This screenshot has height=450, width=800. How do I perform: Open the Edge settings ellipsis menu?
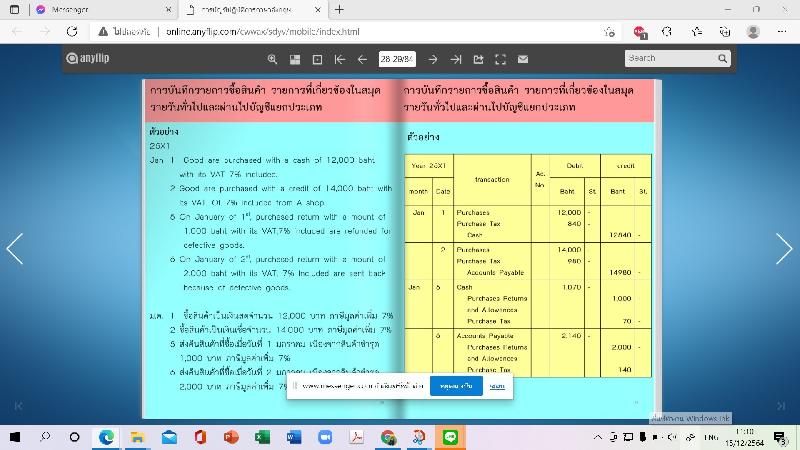pyautogui.click(x=781, y=31)
